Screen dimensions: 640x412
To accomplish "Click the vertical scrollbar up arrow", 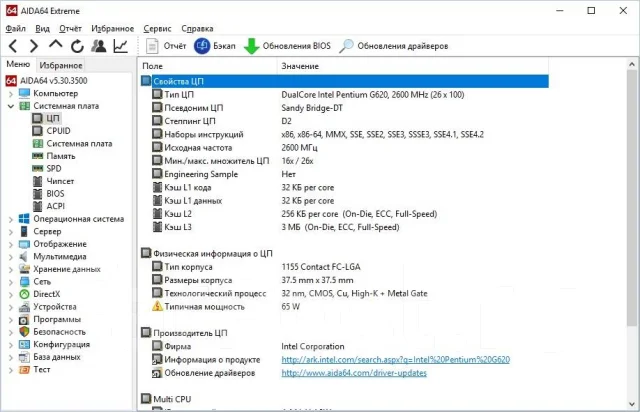I will pos(632,65).
